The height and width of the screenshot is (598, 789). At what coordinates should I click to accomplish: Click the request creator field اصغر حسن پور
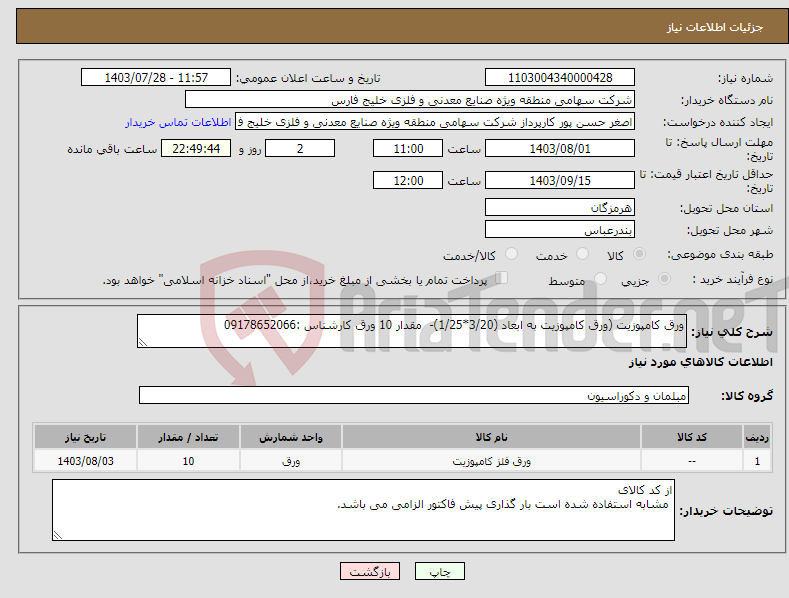(x=435, y=122)
